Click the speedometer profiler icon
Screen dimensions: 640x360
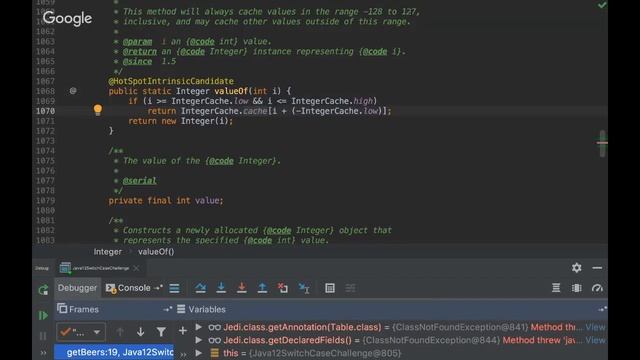pos(597,288)
